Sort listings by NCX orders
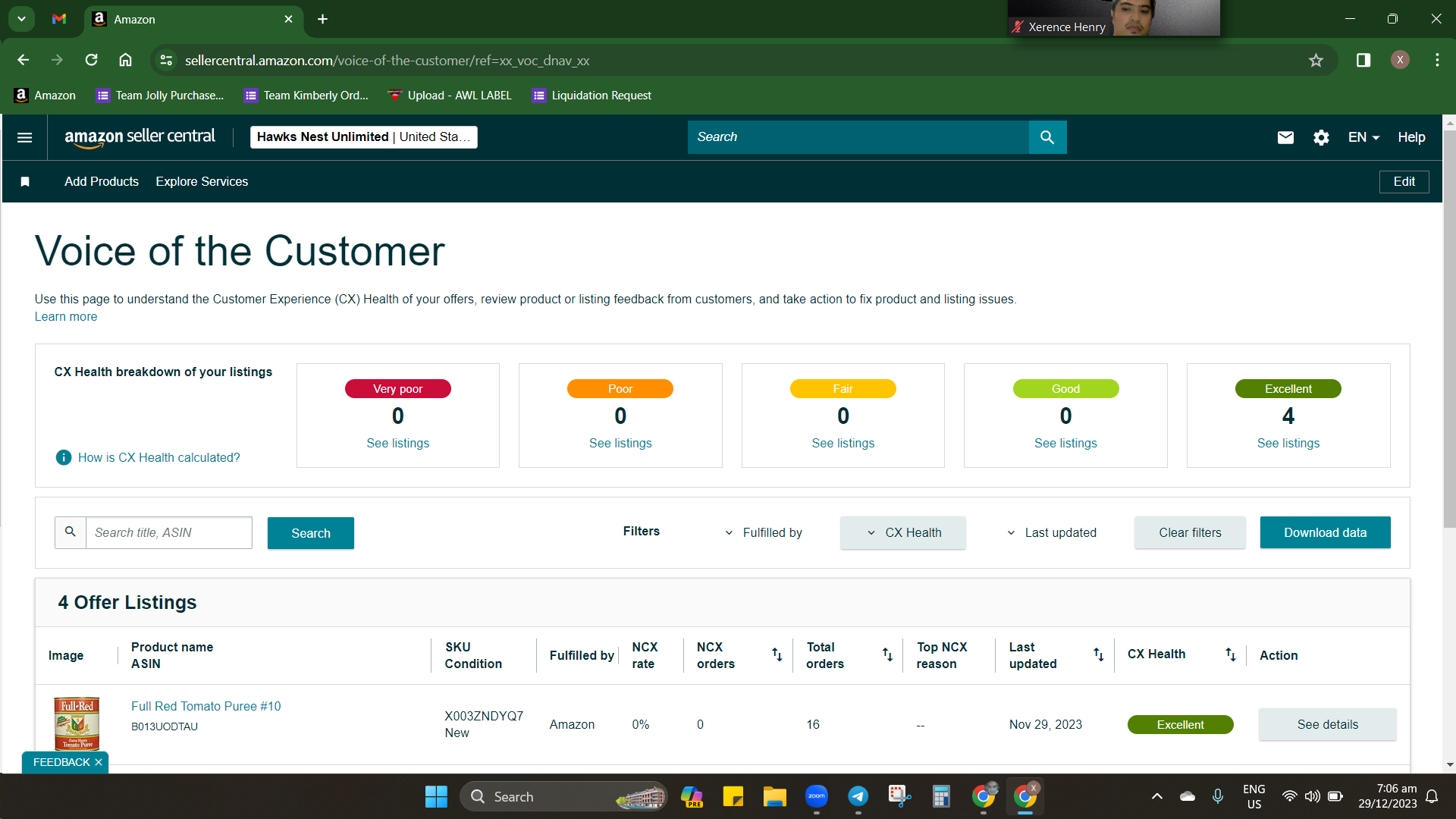 [777, 654]
